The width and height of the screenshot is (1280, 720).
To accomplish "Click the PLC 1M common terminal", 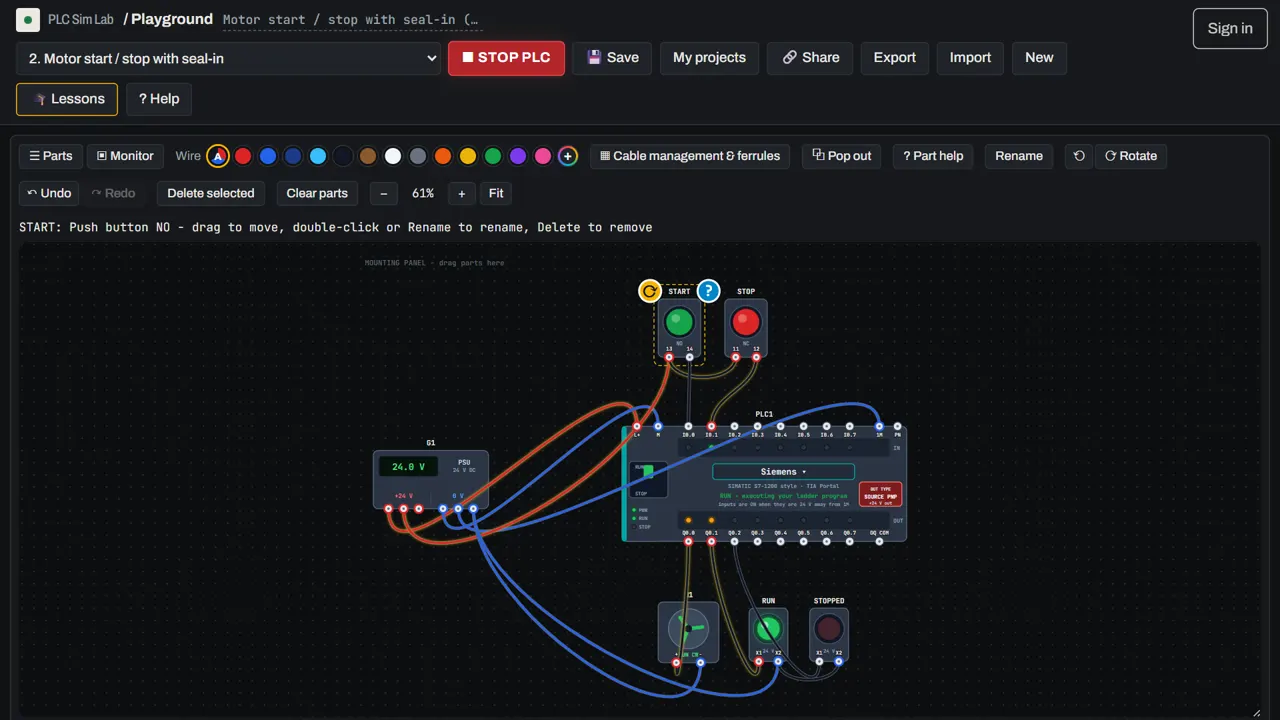I will [x=879, y=427].
